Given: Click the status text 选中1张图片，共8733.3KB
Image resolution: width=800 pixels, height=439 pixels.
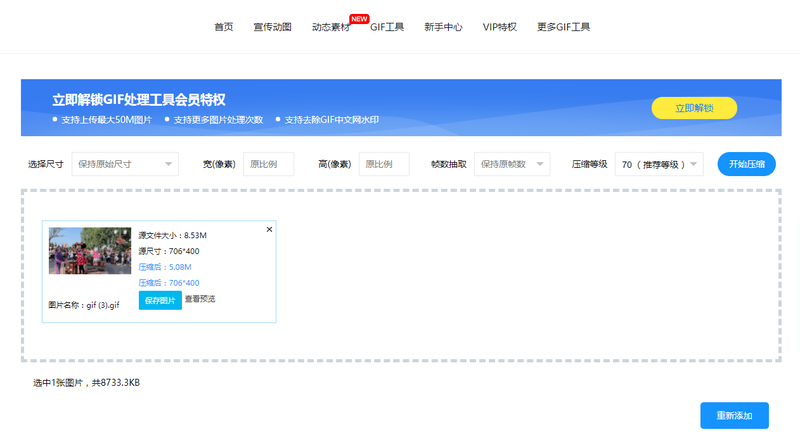Looking at the screenshot, I should pyautogui.click(x=86, y=382).
